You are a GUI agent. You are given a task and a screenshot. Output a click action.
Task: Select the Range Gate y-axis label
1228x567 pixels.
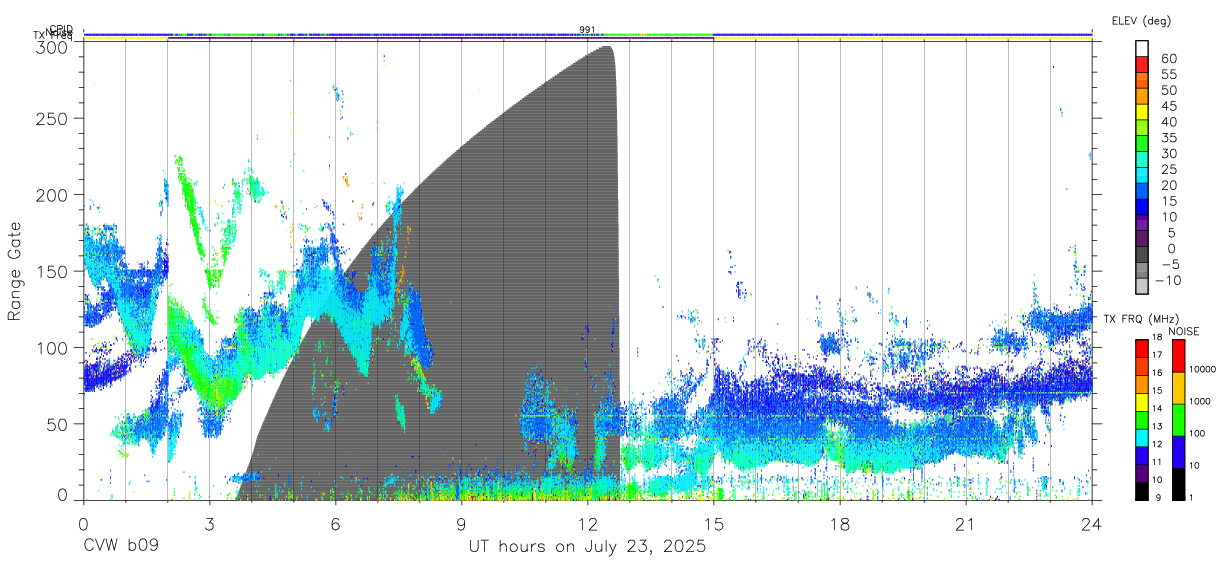(15, 272)
